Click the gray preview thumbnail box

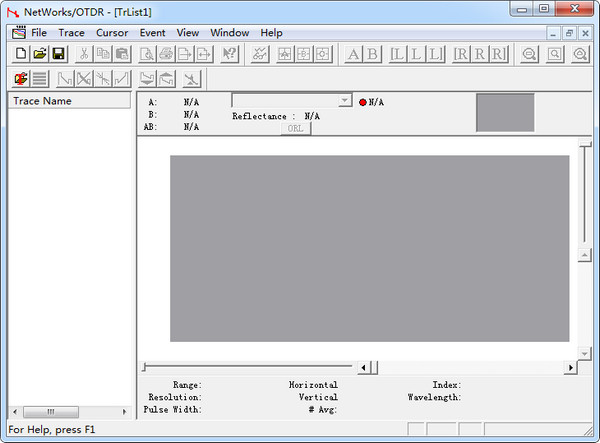(x=505, y=112)
